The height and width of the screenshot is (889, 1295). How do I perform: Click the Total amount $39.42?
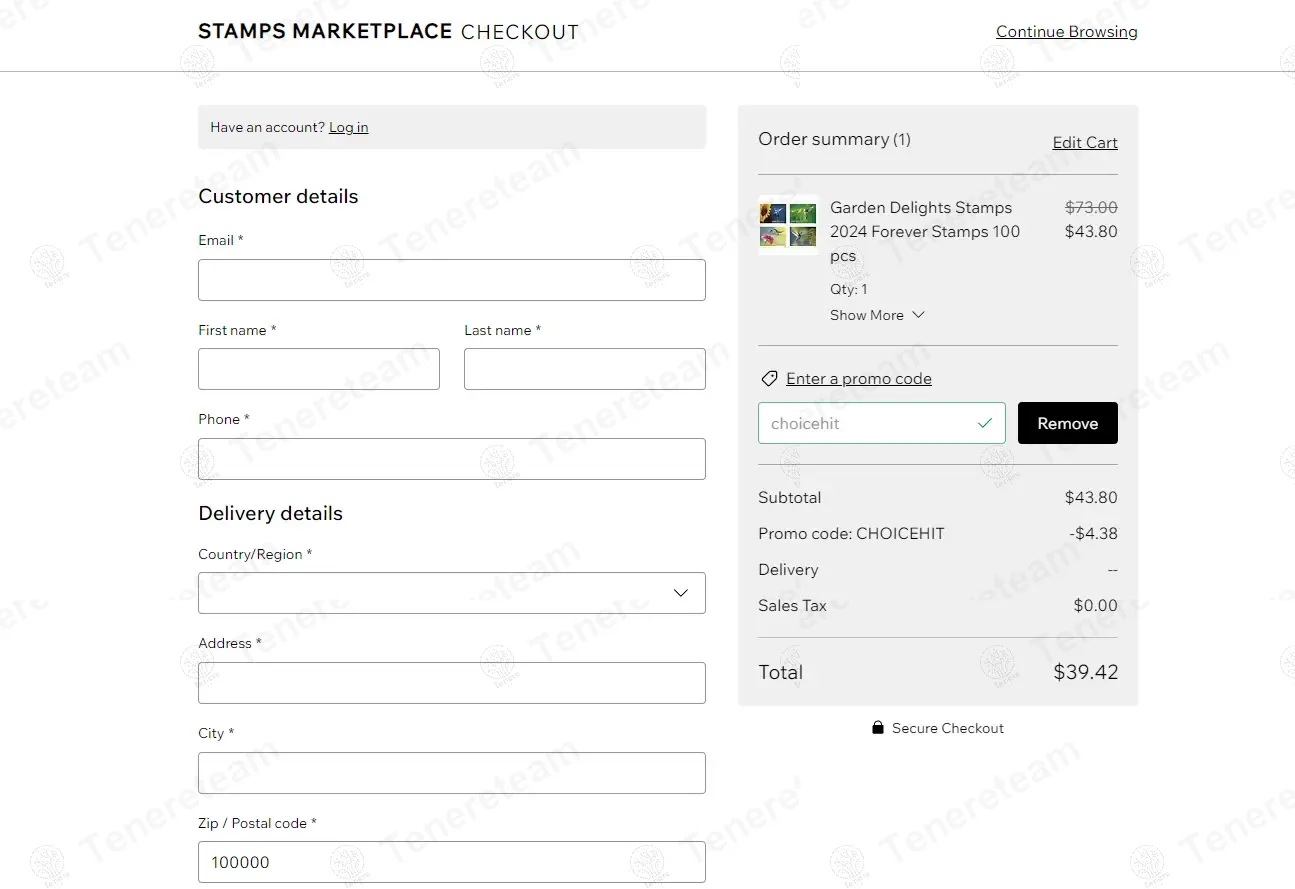(1086, 672)
